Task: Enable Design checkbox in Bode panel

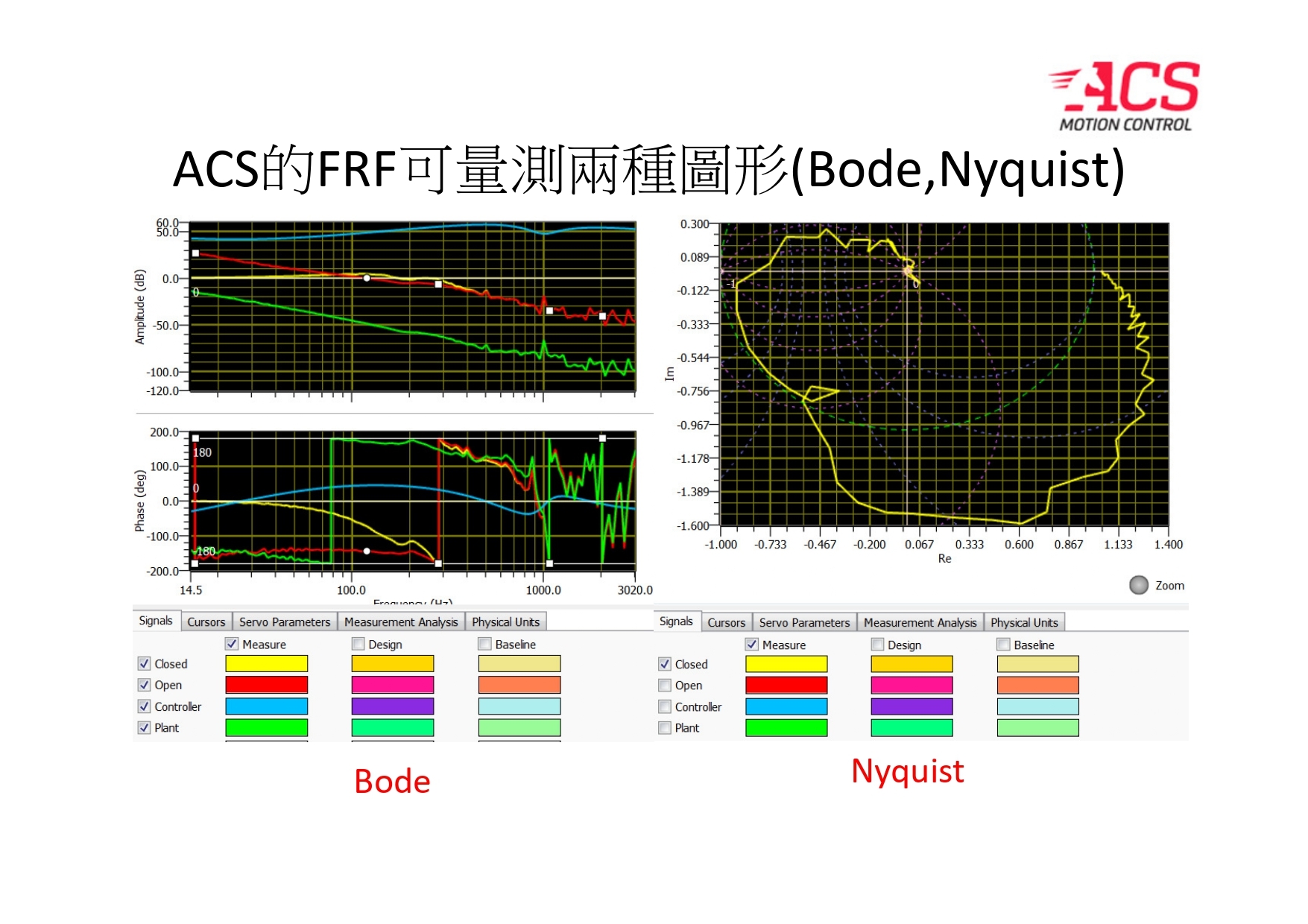Action: [x=358, y=644]
